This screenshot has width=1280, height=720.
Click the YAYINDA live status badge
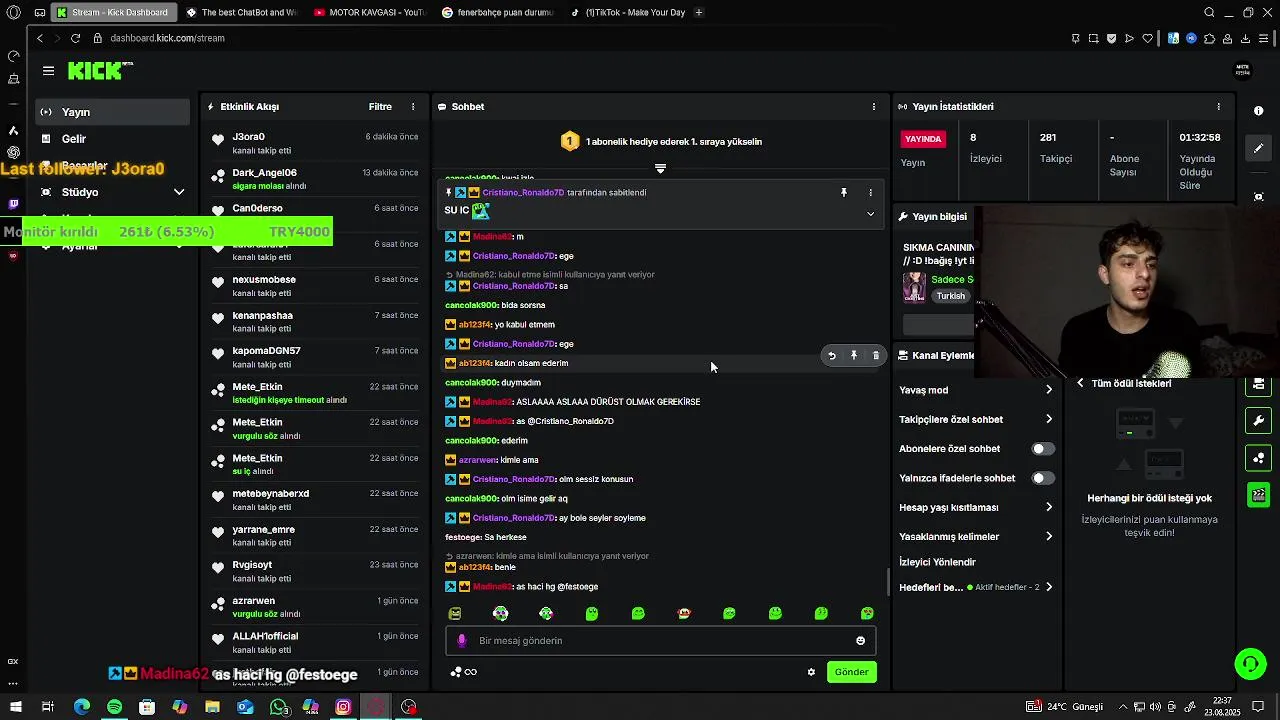[x=923, y=139]
